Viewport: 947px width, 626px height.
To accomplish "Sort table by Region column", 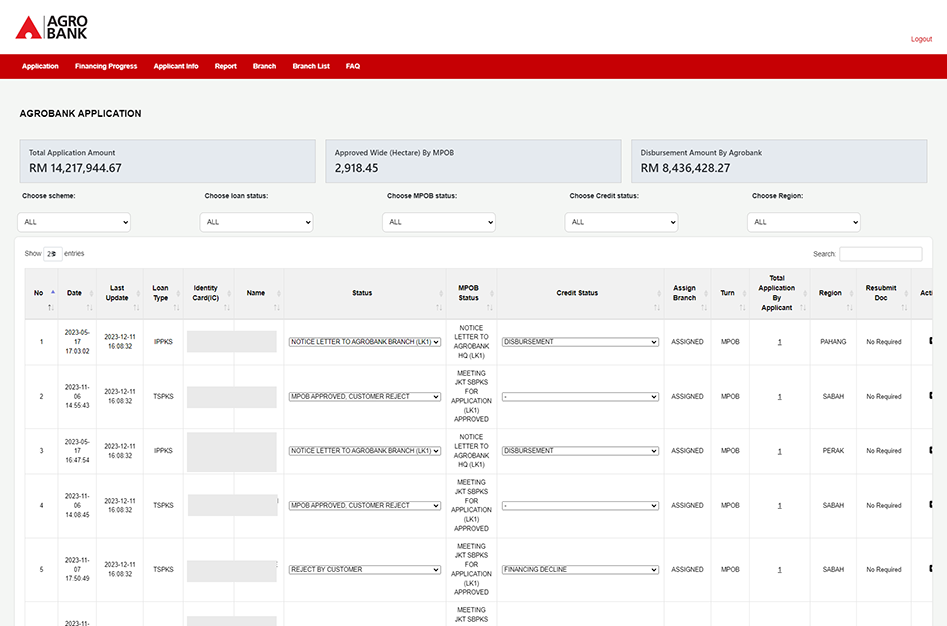I will [830, 293].
